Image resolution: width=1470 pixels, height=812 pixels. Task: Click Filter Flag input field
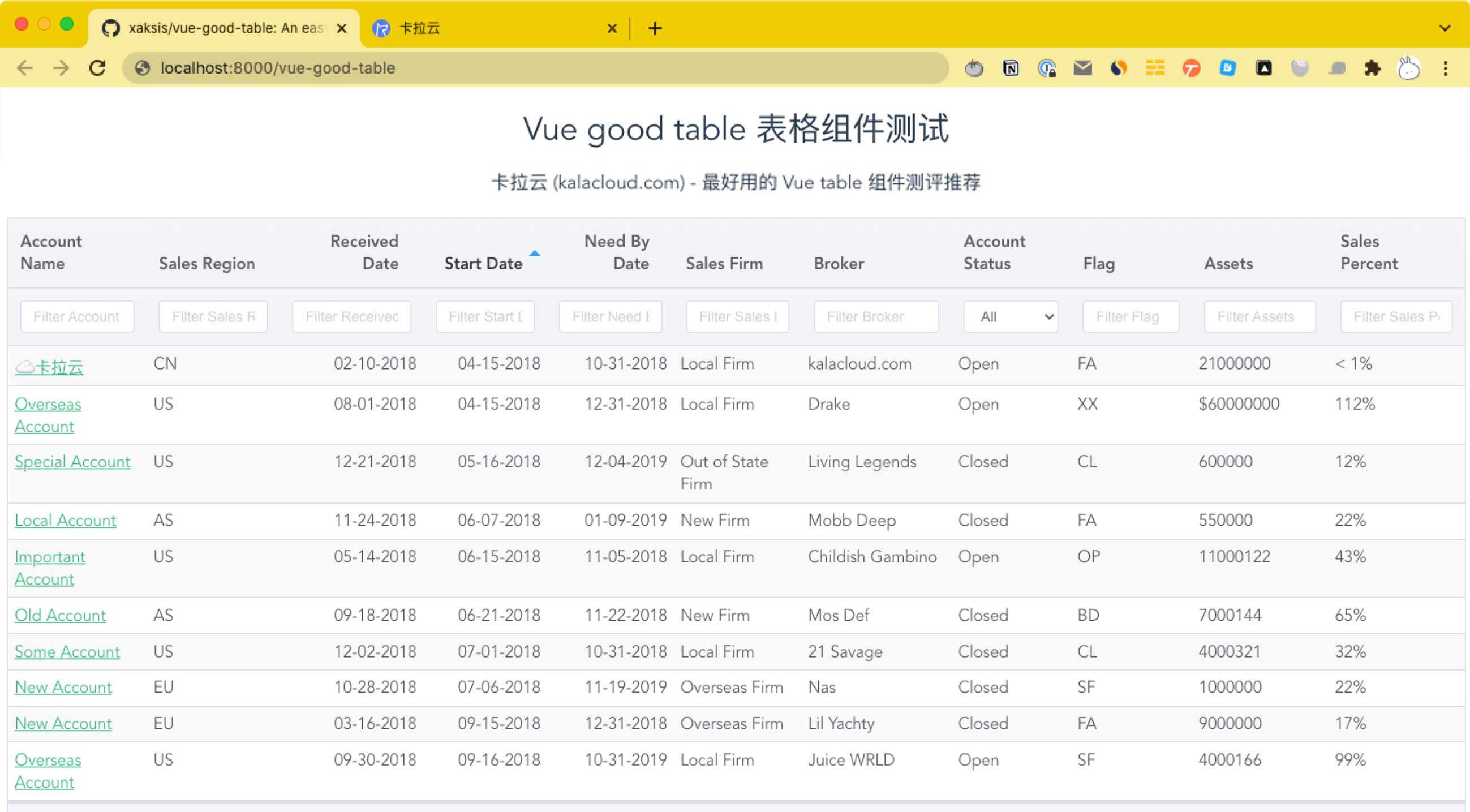click(1128, 316)
